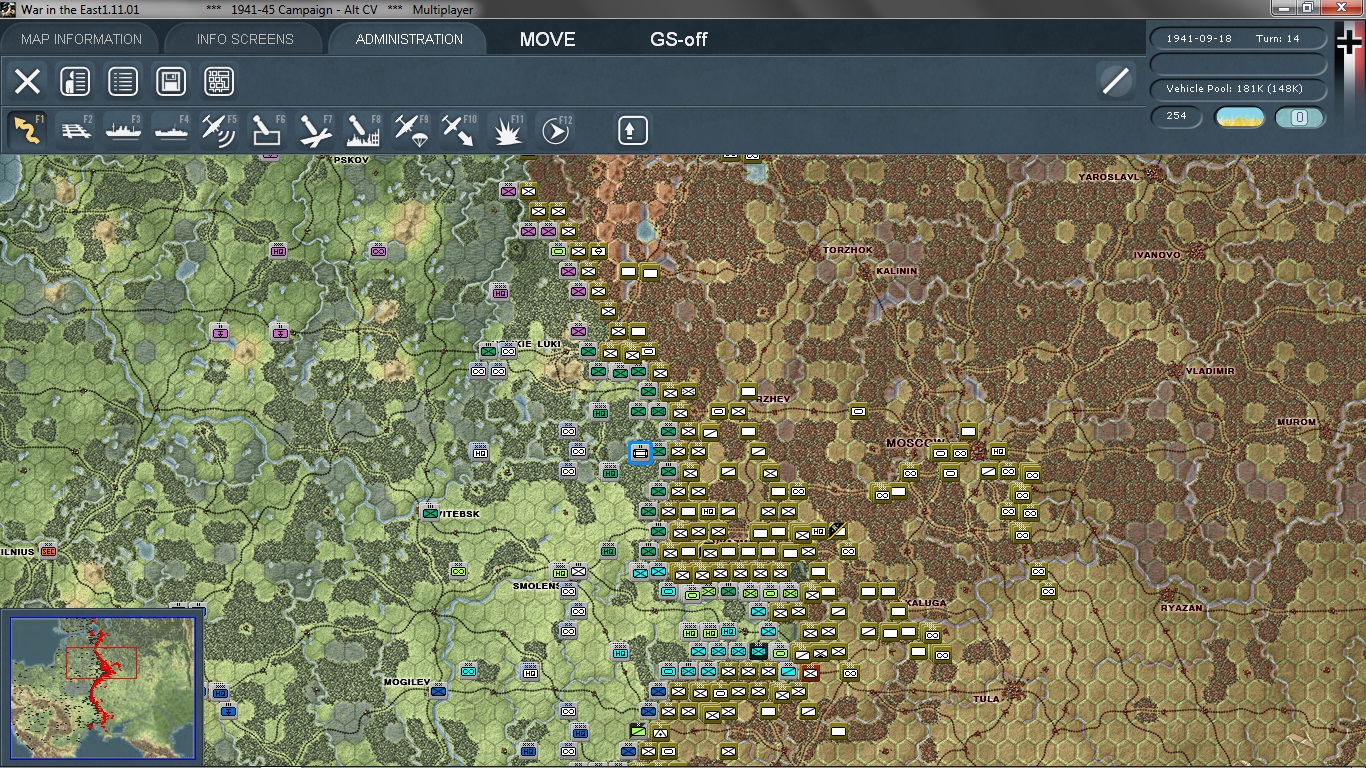Click the Vehicle Pool 181K readout
The width and height of the screenshot is (1366, 768).
tap(1239, 89)
